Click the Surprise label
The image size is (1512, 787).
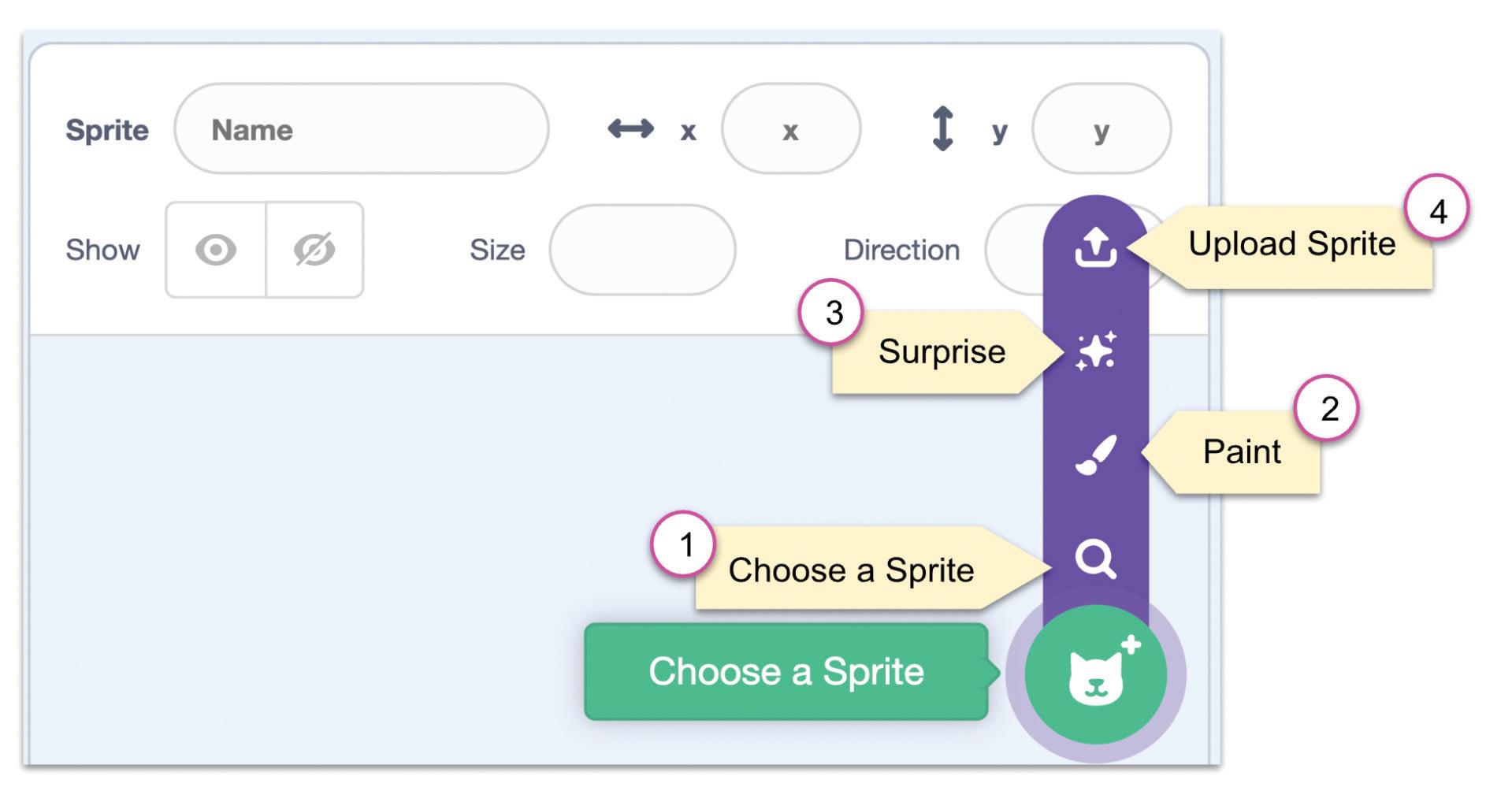941,351
